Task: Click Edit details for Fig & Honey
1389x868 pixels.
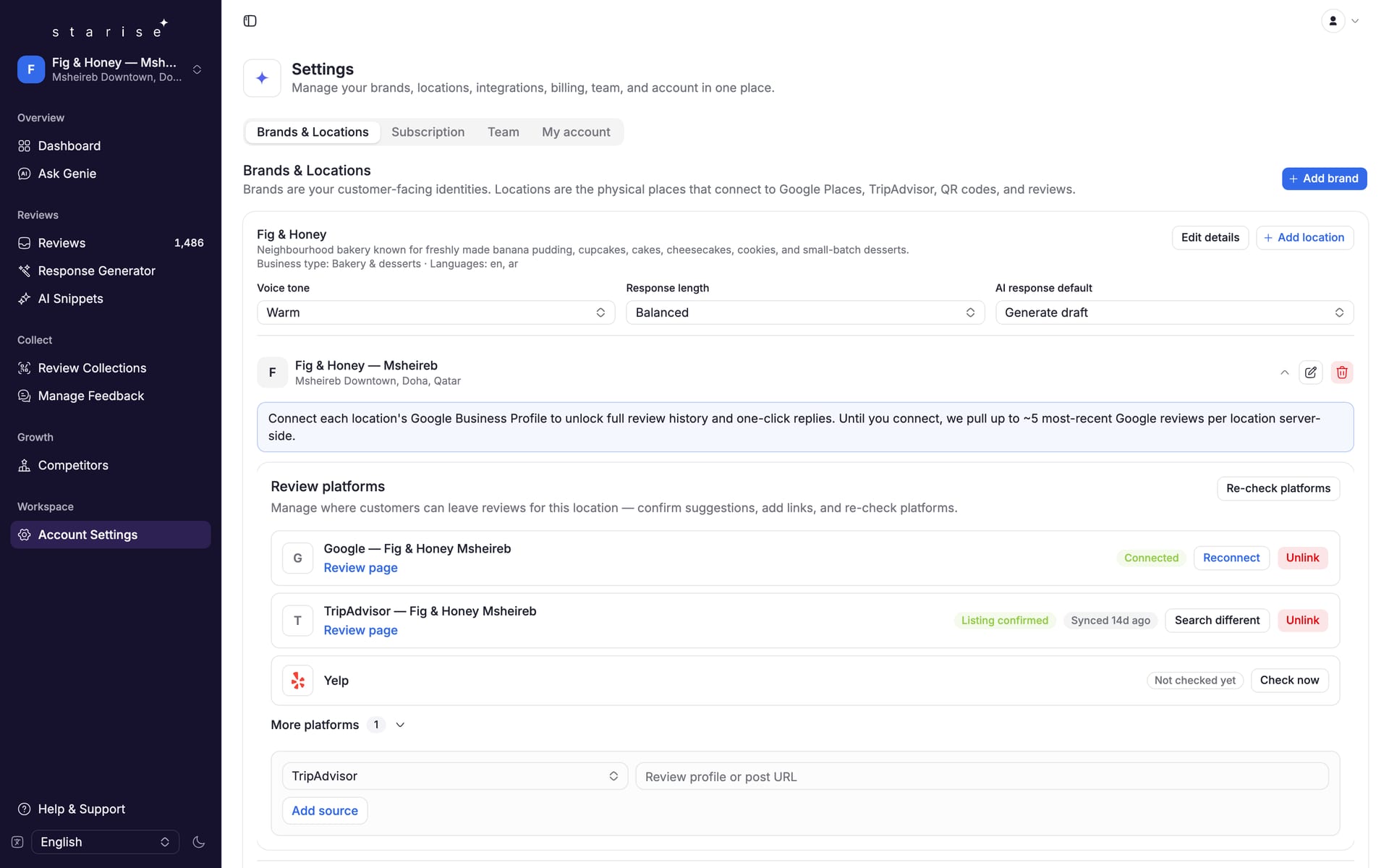Action: point(1210,238)
